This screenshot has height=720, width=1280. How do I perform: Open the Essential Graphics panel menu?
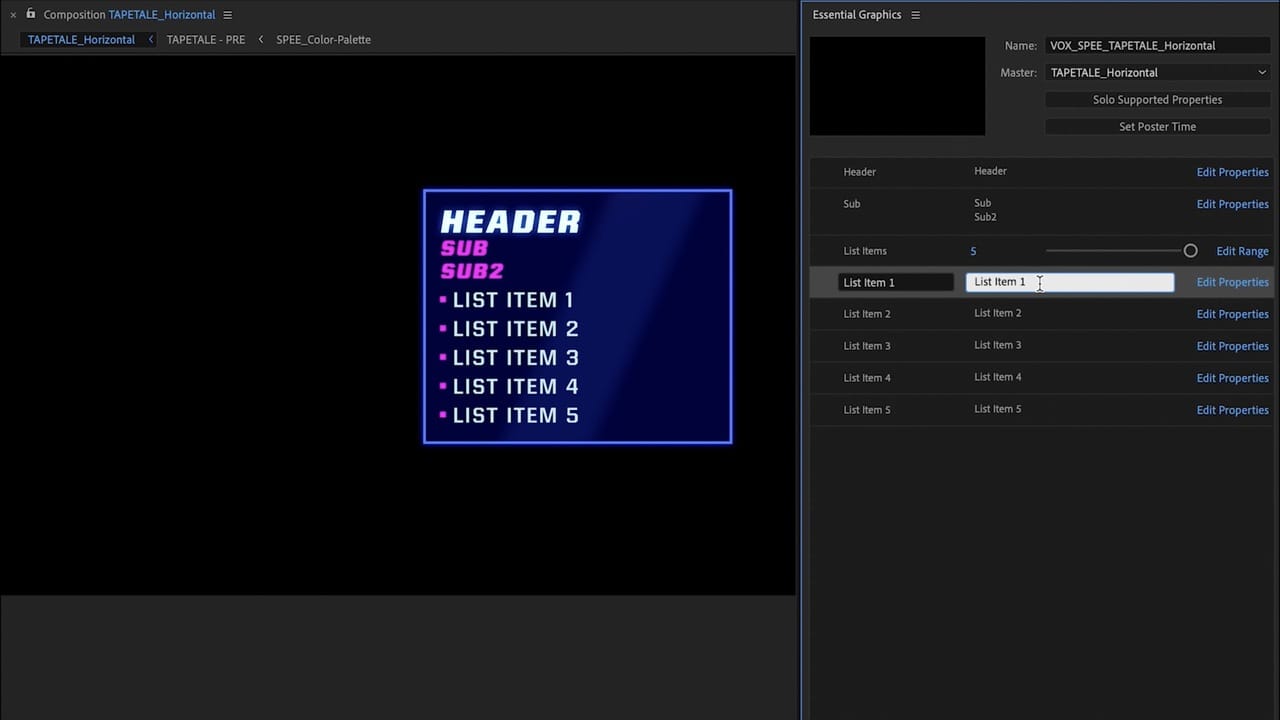point(915,15)
